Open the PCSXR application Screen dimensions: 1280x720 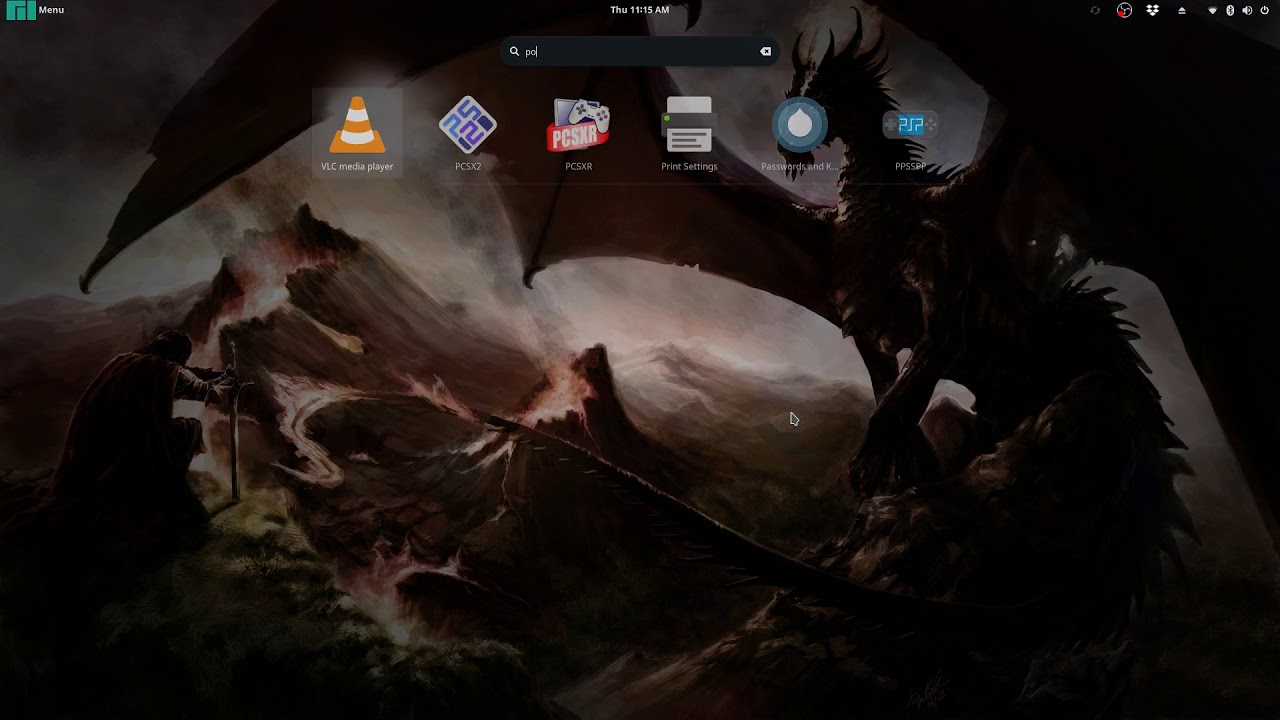pos(579,133)
